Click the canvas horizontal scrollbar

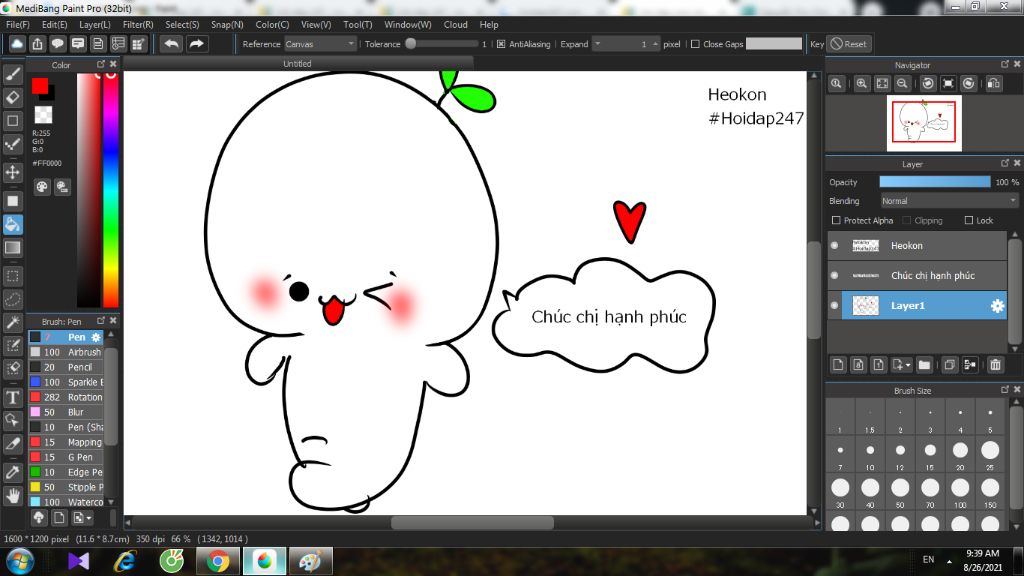coord(472,522)
